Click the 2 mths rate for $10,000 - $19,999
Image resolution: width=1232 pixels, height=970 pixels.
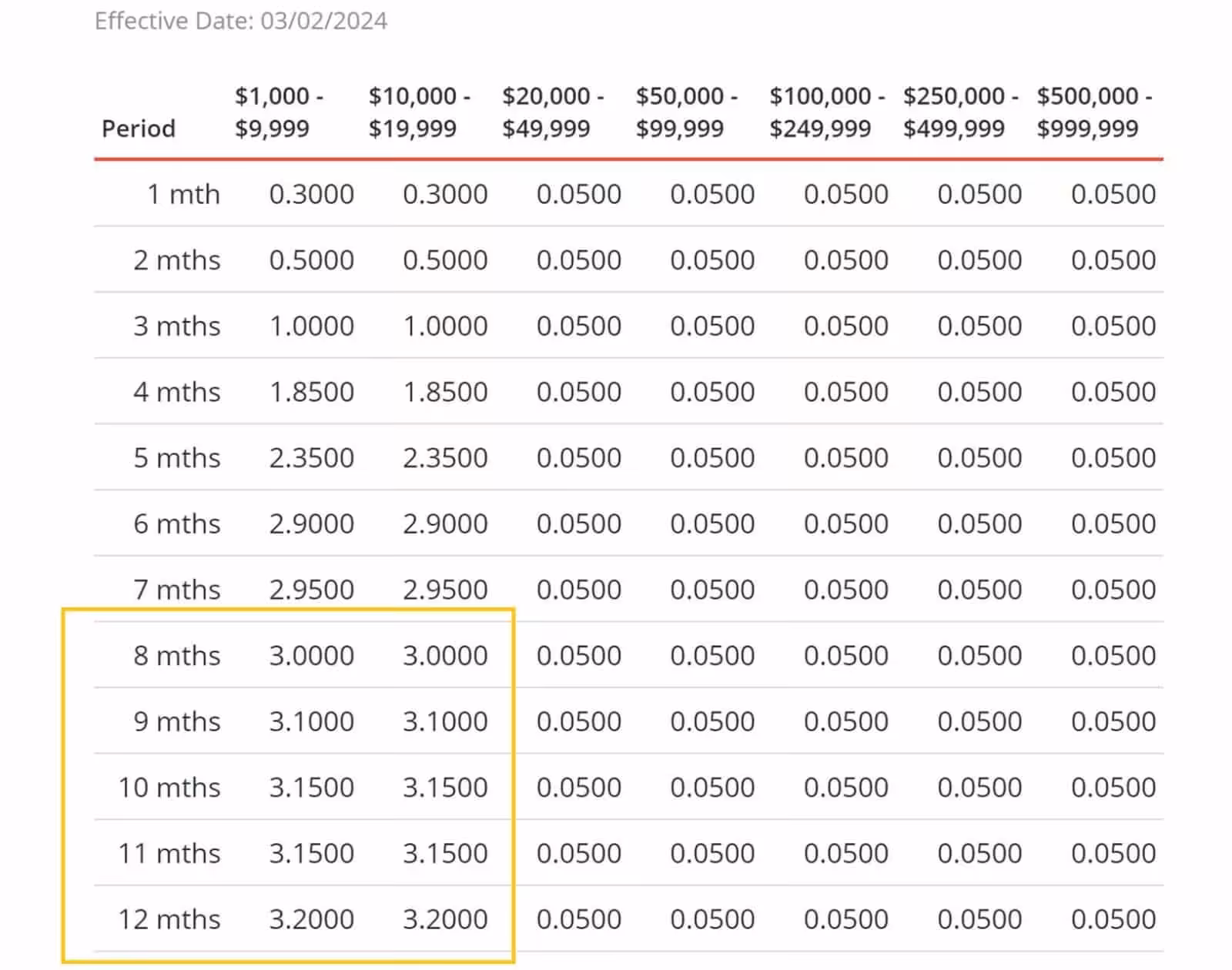445,260
